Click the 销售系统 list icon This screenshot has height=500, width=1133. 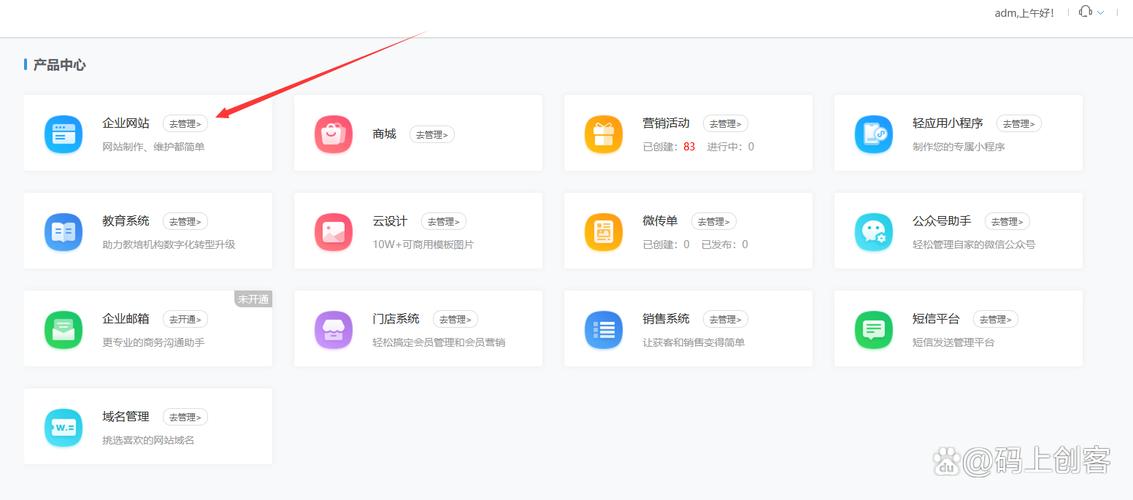click(603, 329)
